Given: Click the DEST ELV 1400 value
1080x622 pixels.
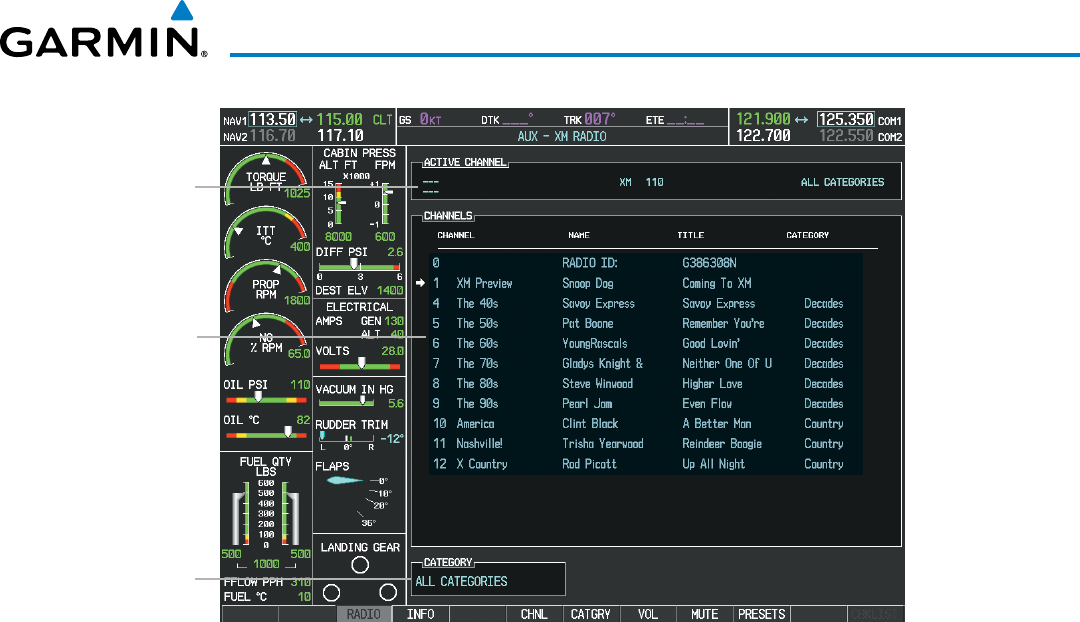Looking at the screenshot, I should (x=390, y=291).
